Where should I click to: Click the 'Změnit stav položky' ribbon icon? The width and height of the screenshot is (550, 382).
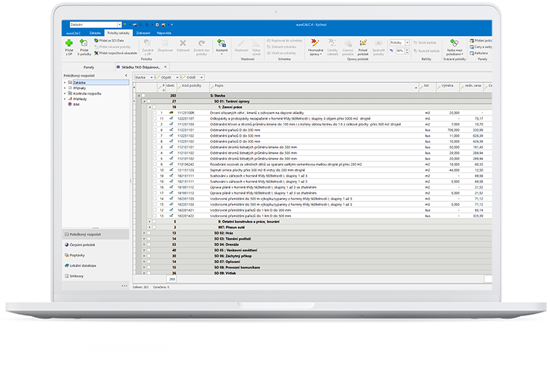coord(201,43)
